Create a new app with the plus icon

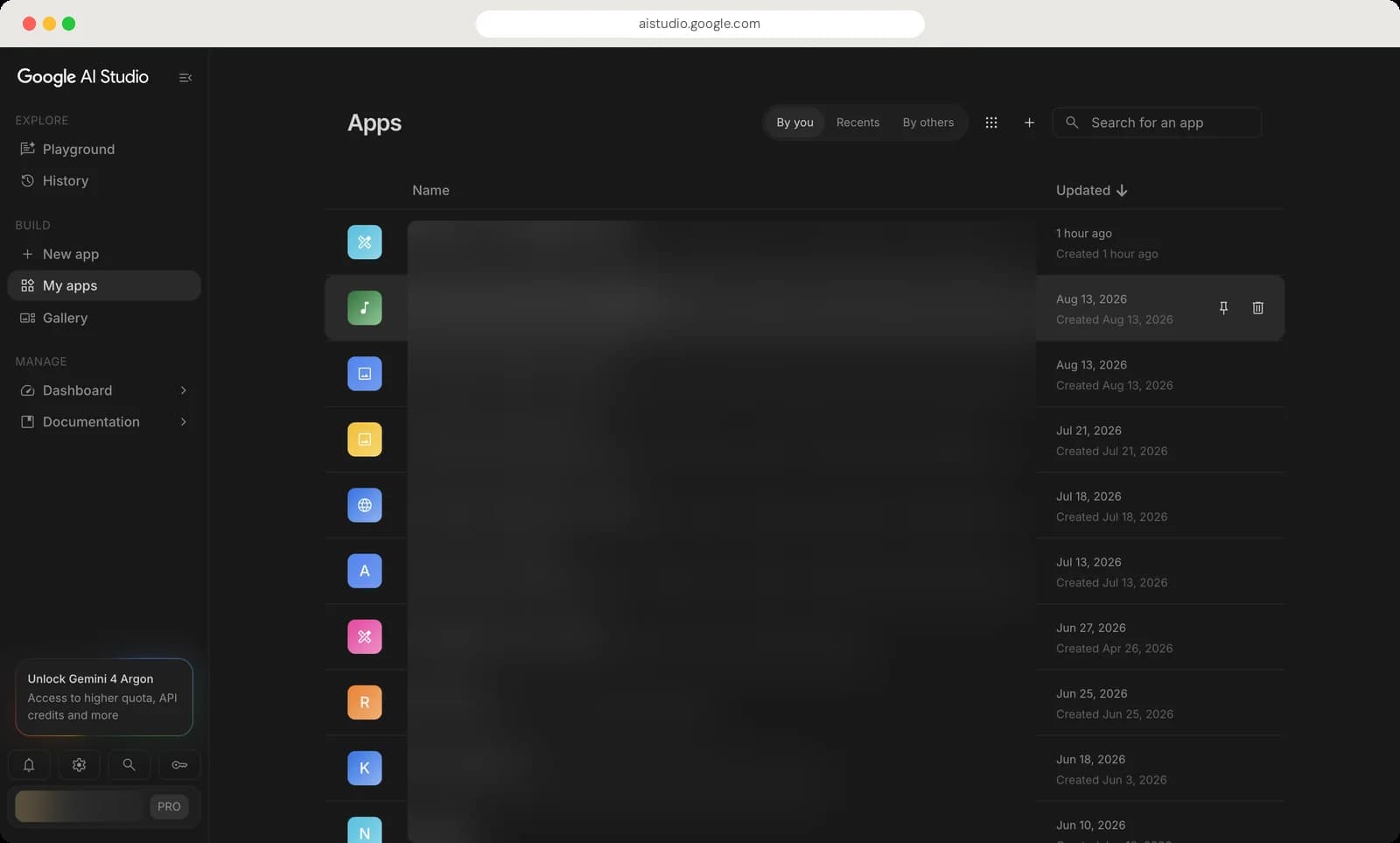1029,123
